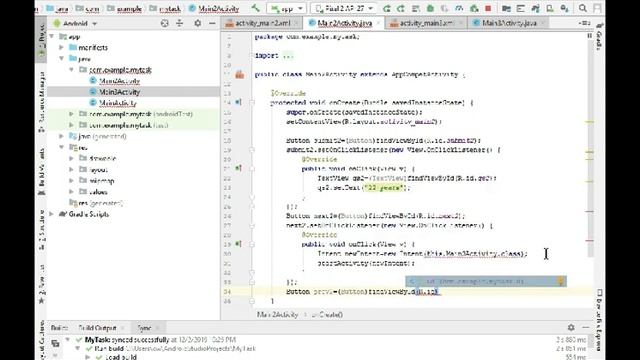Select MainActivity in the project tree
The height and width of the screenshot is (360, 640).
(x=118, y=103)
